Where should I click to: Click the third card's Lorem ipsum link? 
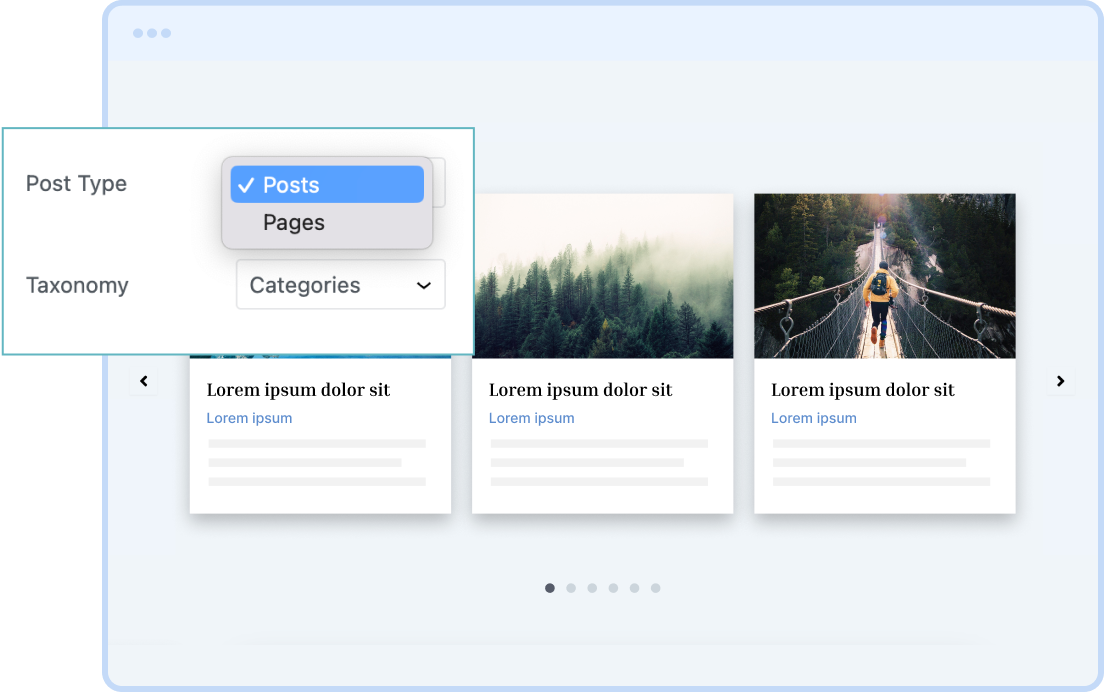813,418
